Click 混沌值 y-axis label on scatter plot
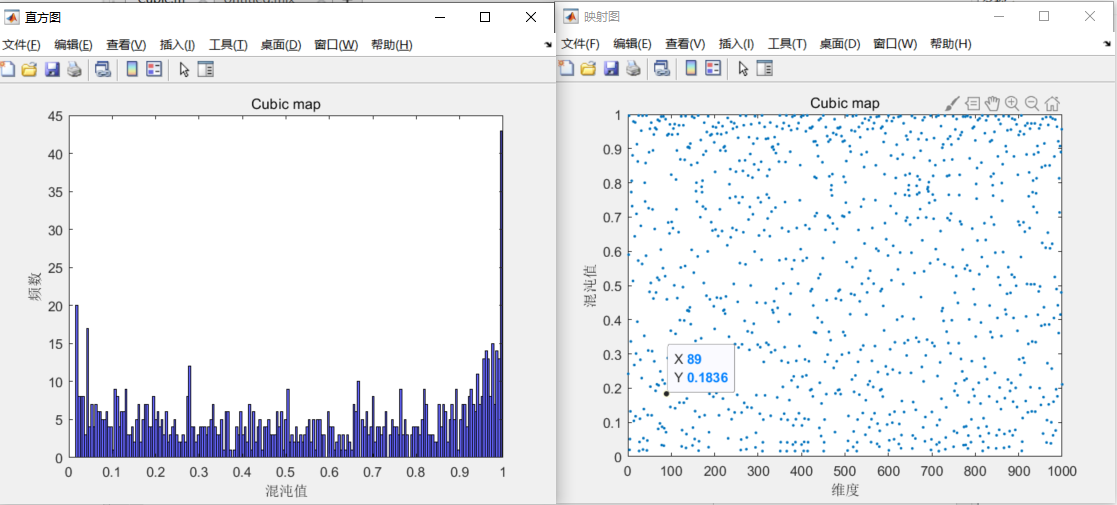The image size is (1117, 505). [x=591, y=286]
